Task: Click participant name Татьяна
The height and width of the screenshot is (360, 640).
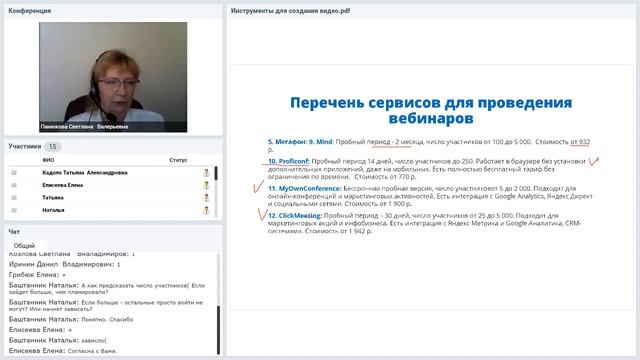Action: tap(53, 198)
